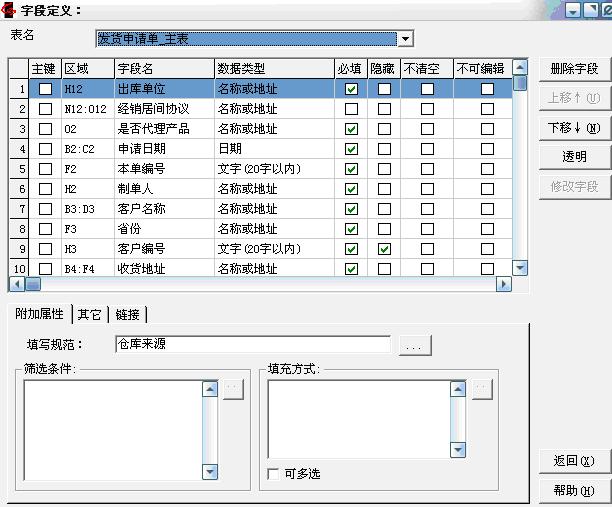Viewport: 612px width, 507px height.
Task: Switch to the 链接 tab
Action: point(127,314)
